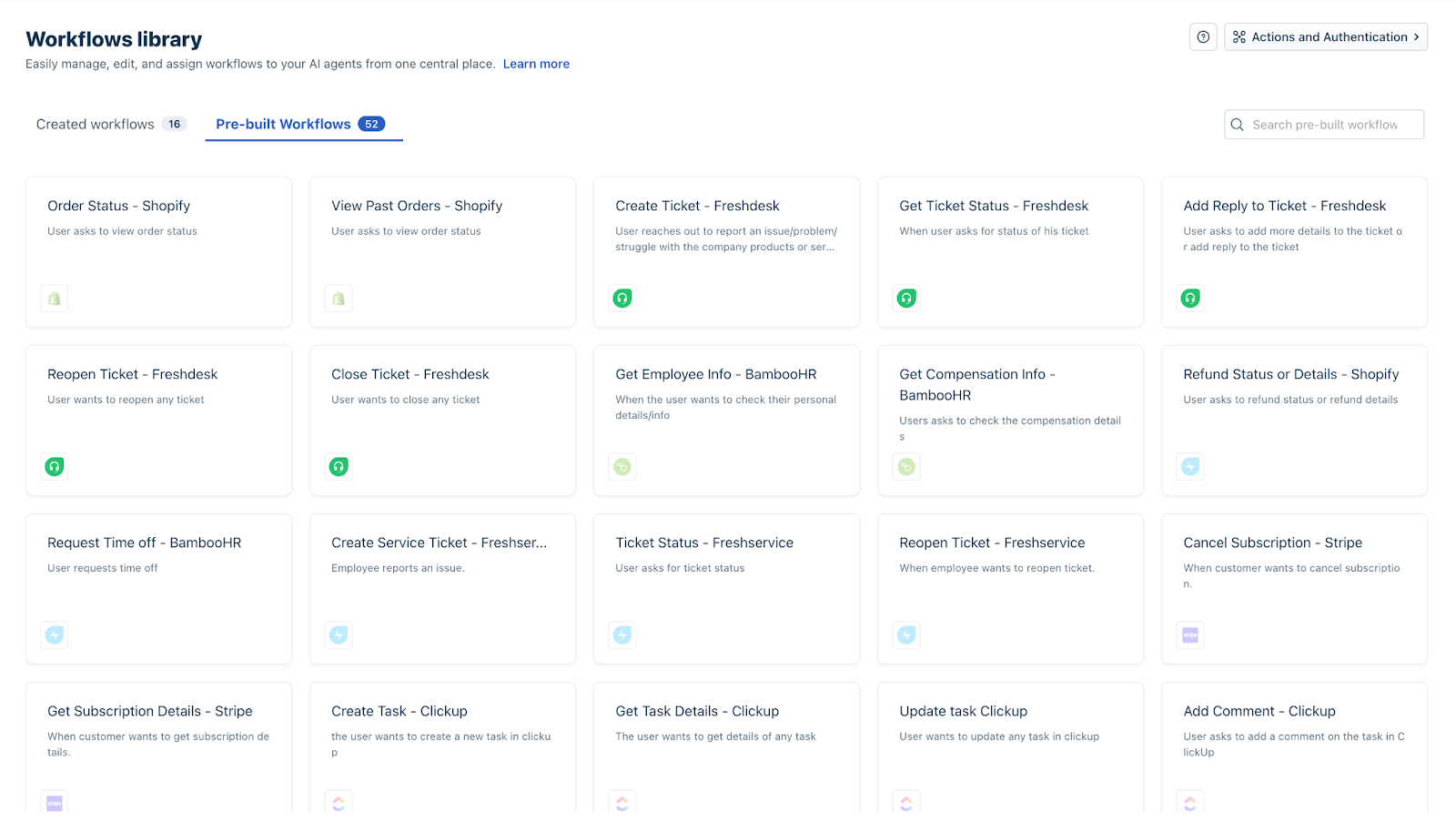Open Reopen Ticket - Freshservice title
Image resolution: width=1456 pixels, height=832 pixels.
[x=992, y=543]
